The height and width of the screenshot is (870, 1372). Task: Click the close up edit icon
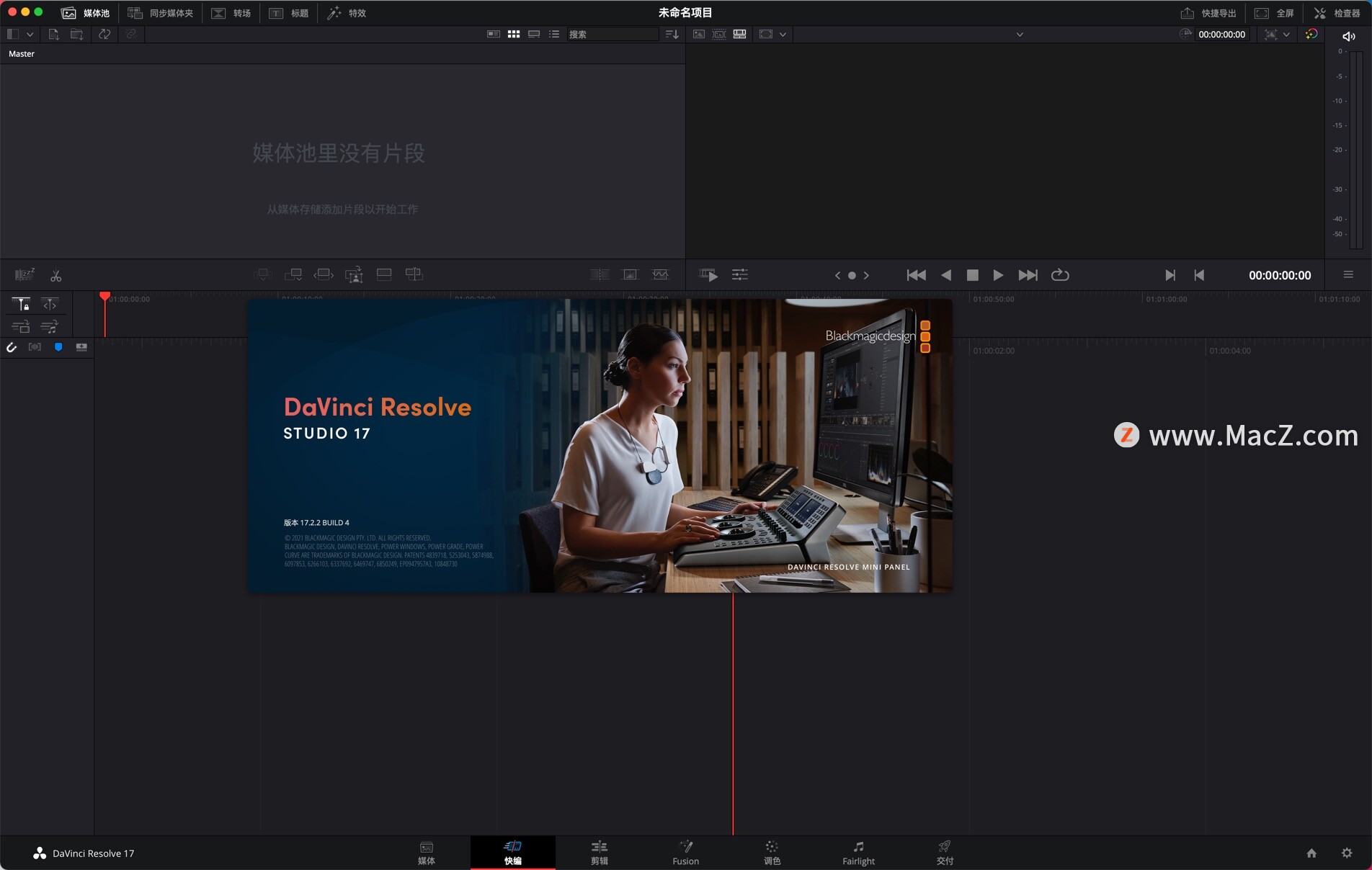(x=354, y=274)
